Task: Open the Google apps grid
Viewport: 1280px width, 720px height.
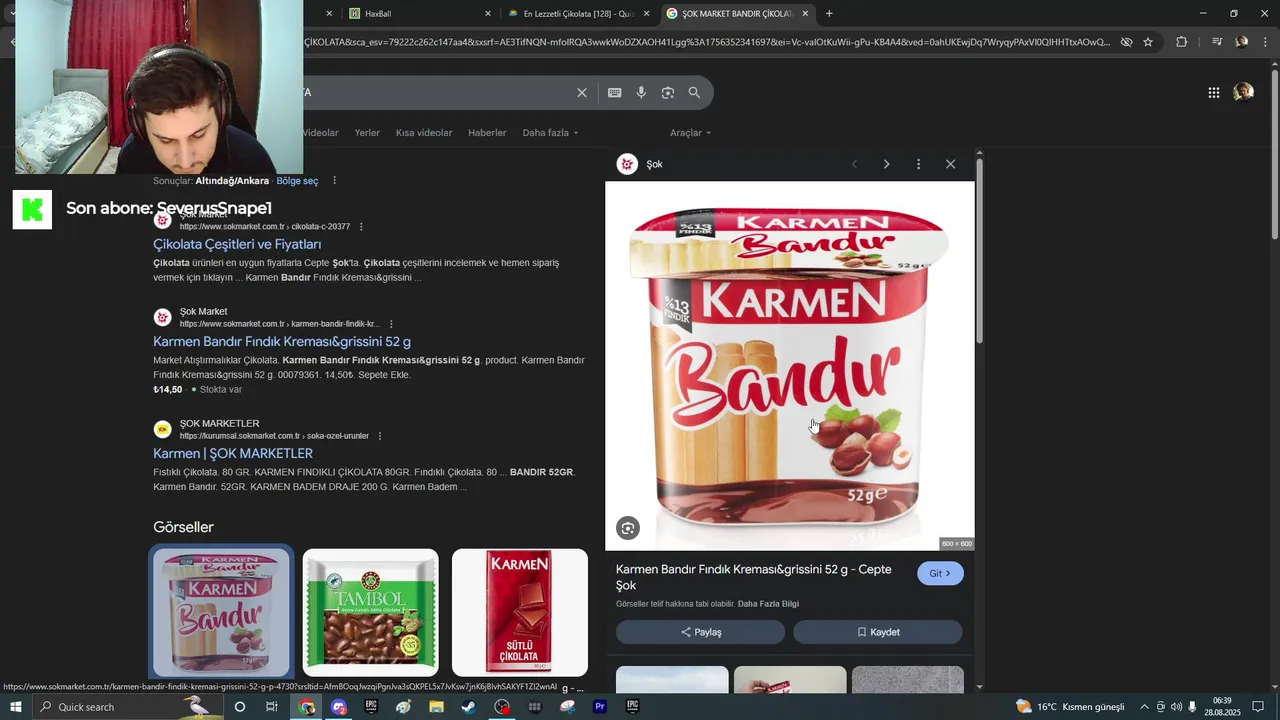Action: [1213, 92]
